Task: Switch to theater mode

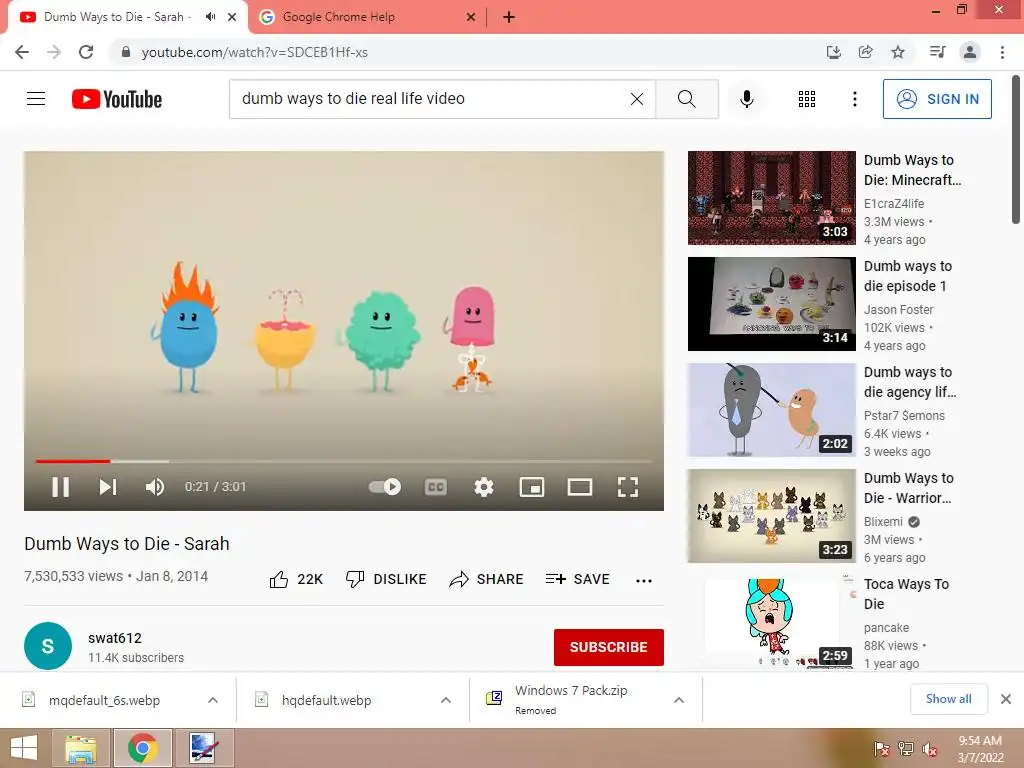Action: [x=579, y=487]
